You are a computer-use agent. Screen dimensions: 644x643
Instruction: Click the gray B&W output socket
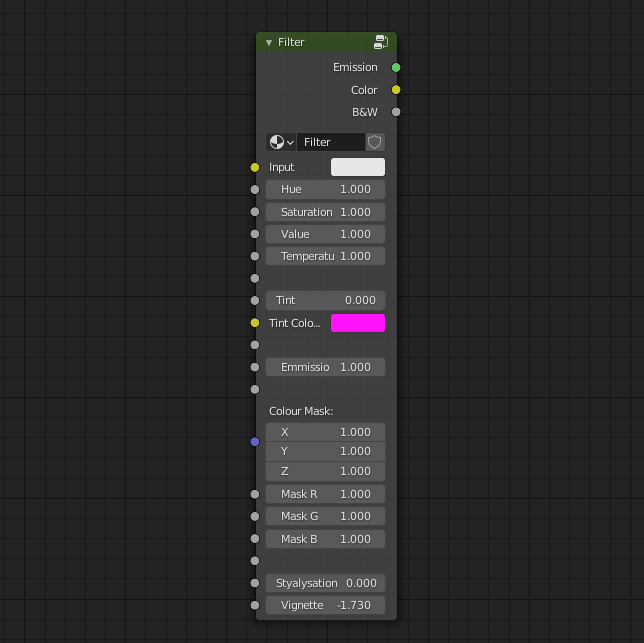(396, 112)
